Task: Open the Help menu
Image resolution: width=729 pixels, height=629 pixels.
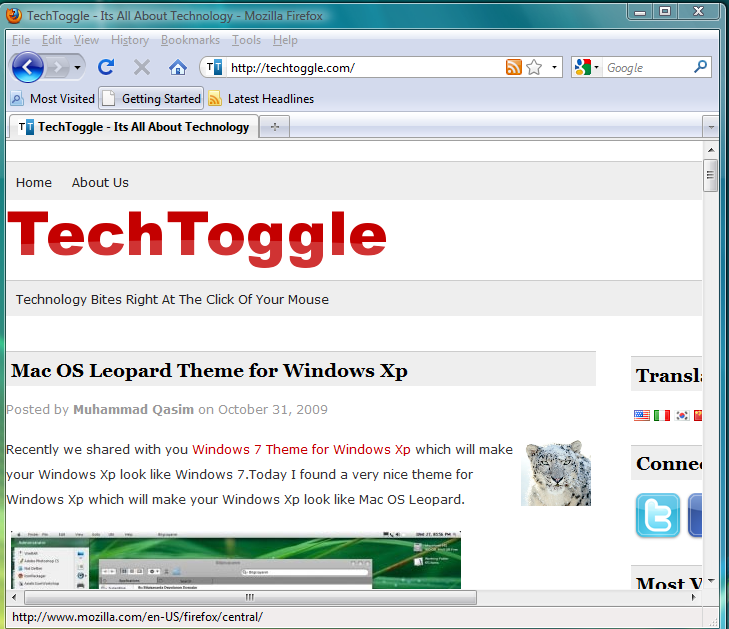Action: click(x=285, y=40)
